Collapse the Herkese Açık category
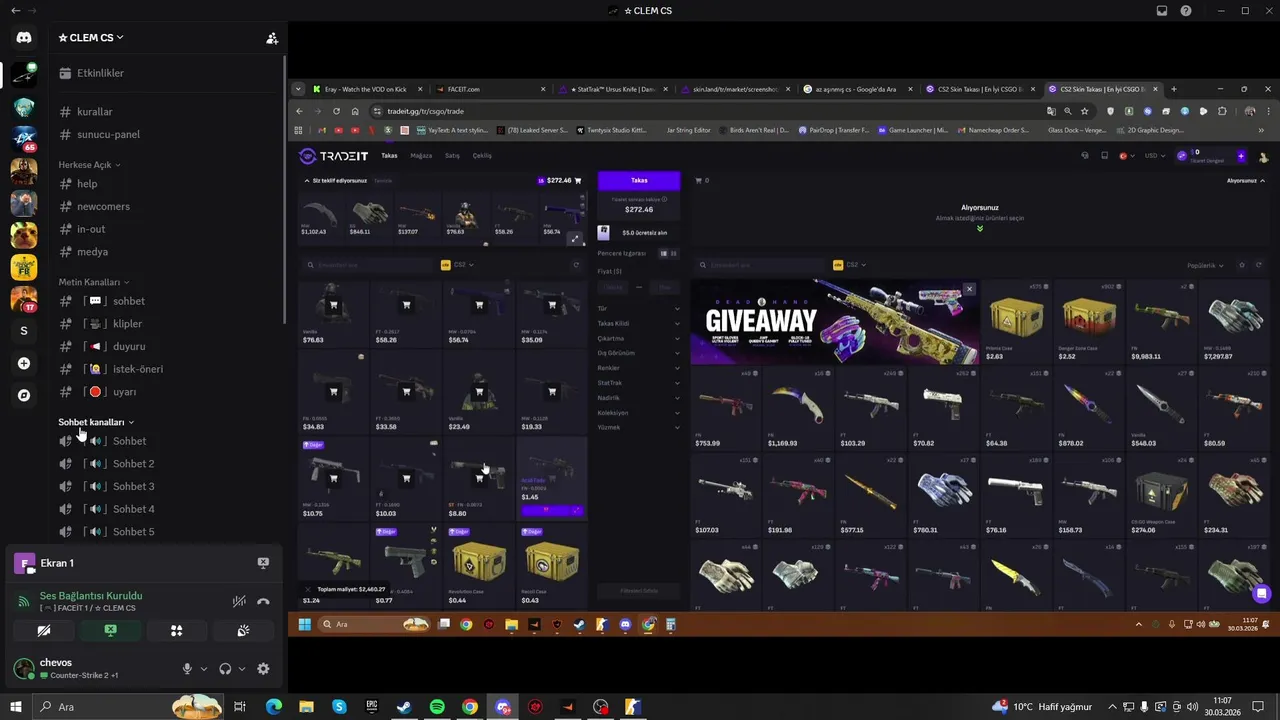The image size is (1280, 720). [89, 164]
